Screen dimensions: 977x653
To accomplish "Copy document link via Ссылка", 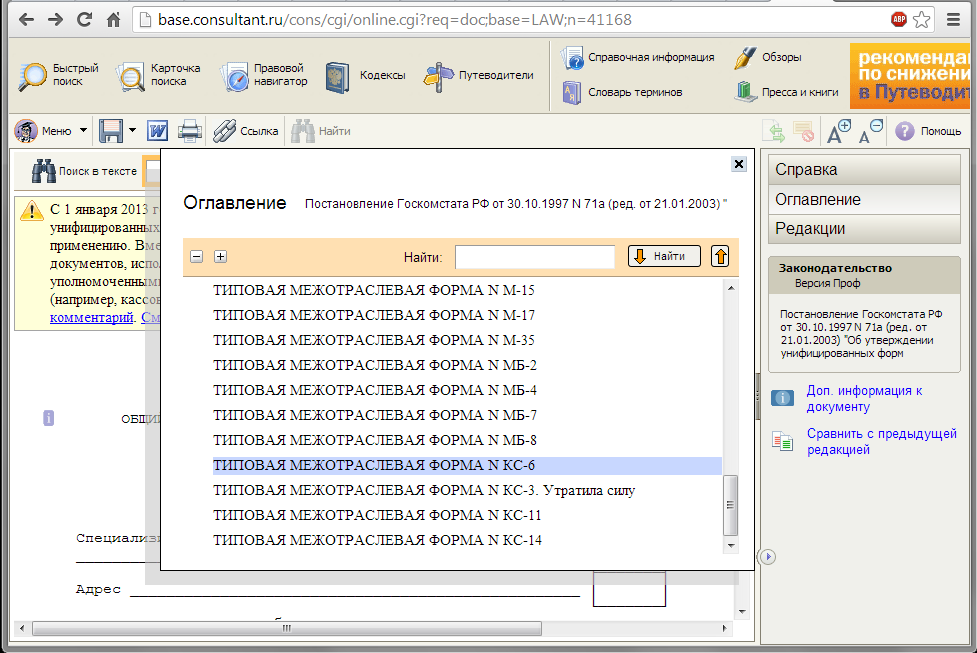I will tap(245, 131).
